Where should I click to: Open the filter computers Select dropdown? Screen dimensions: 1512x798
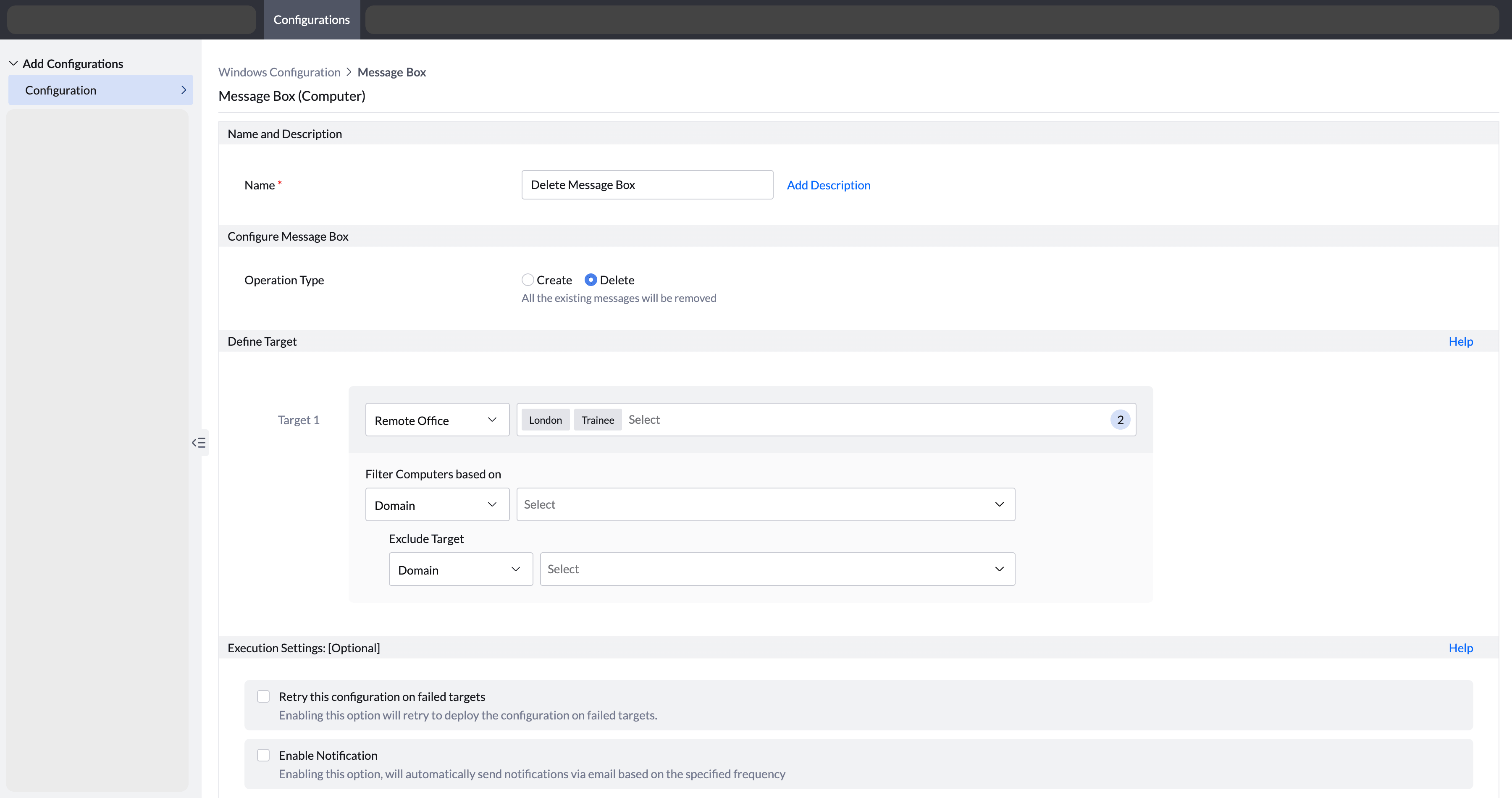765,504
